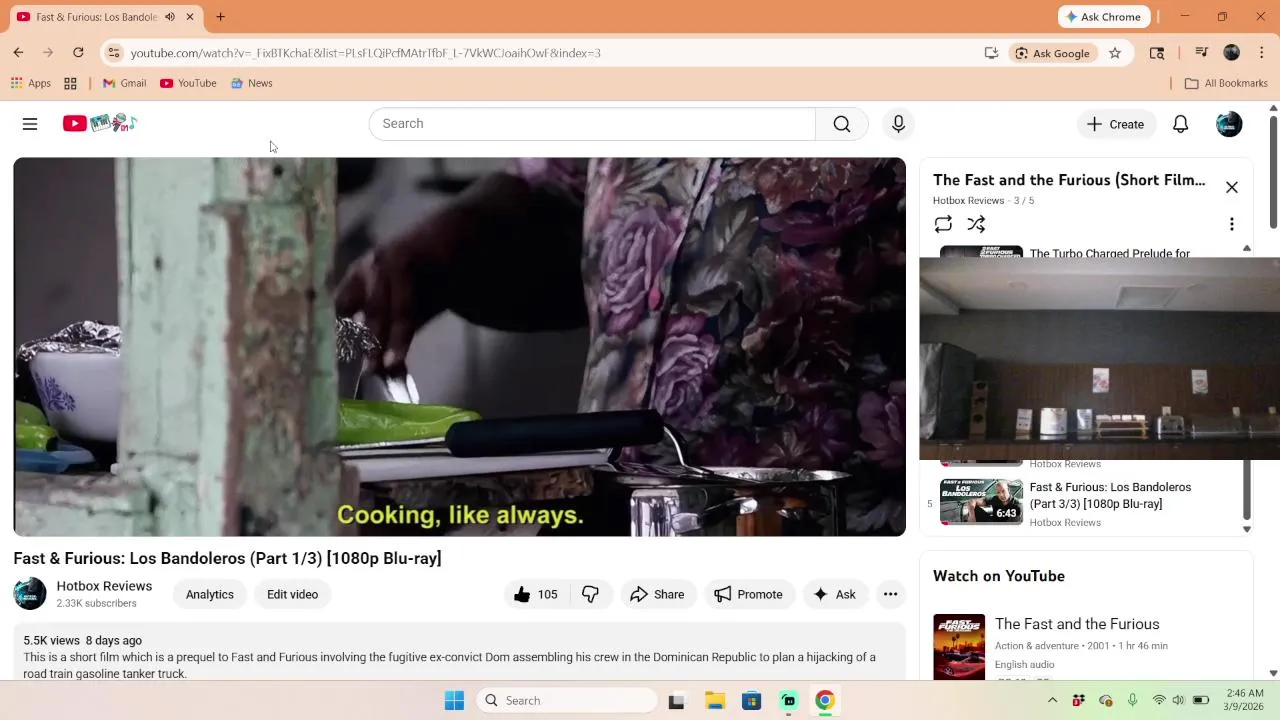Click the main video player
Viewport: 1280px width, 720px height.
[x=459, y=347]
